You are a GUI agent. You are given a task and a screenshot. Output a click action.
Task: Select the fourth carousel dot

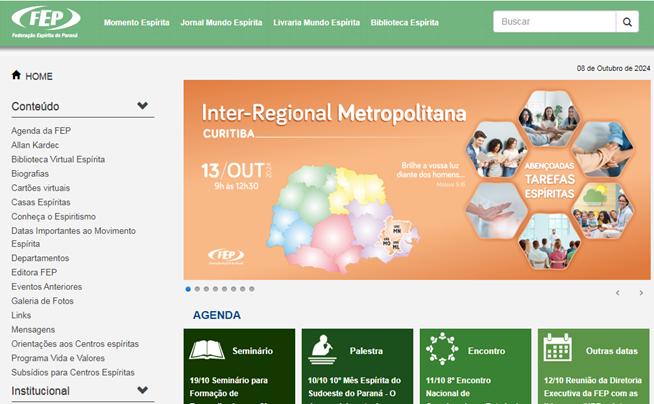point(216,289)
